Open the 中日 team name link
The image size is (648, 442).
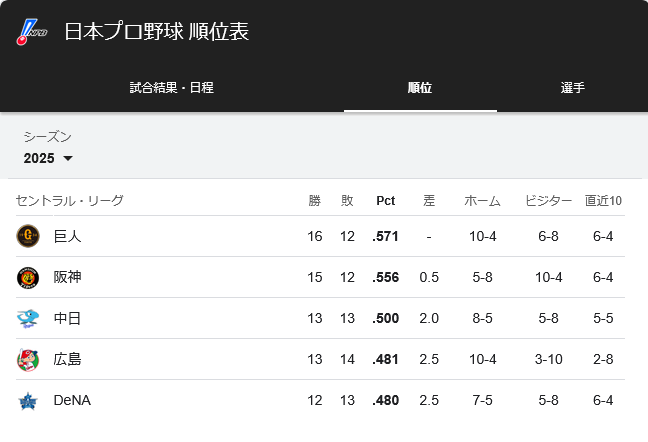point(67,318)
